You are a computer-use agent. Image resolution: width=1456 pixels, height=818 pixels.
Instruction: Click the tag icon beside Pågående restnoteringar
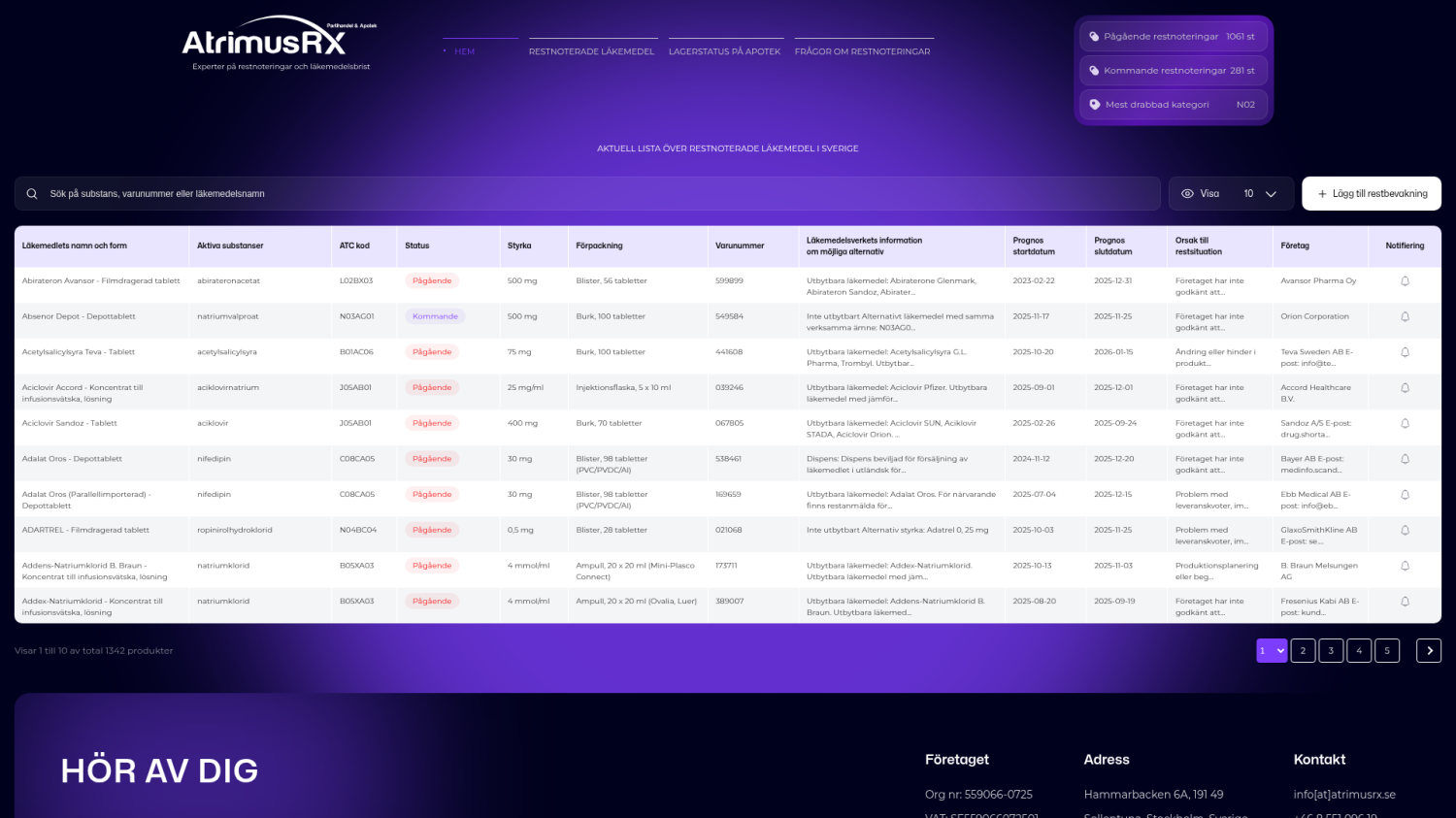click(1094, 37)
